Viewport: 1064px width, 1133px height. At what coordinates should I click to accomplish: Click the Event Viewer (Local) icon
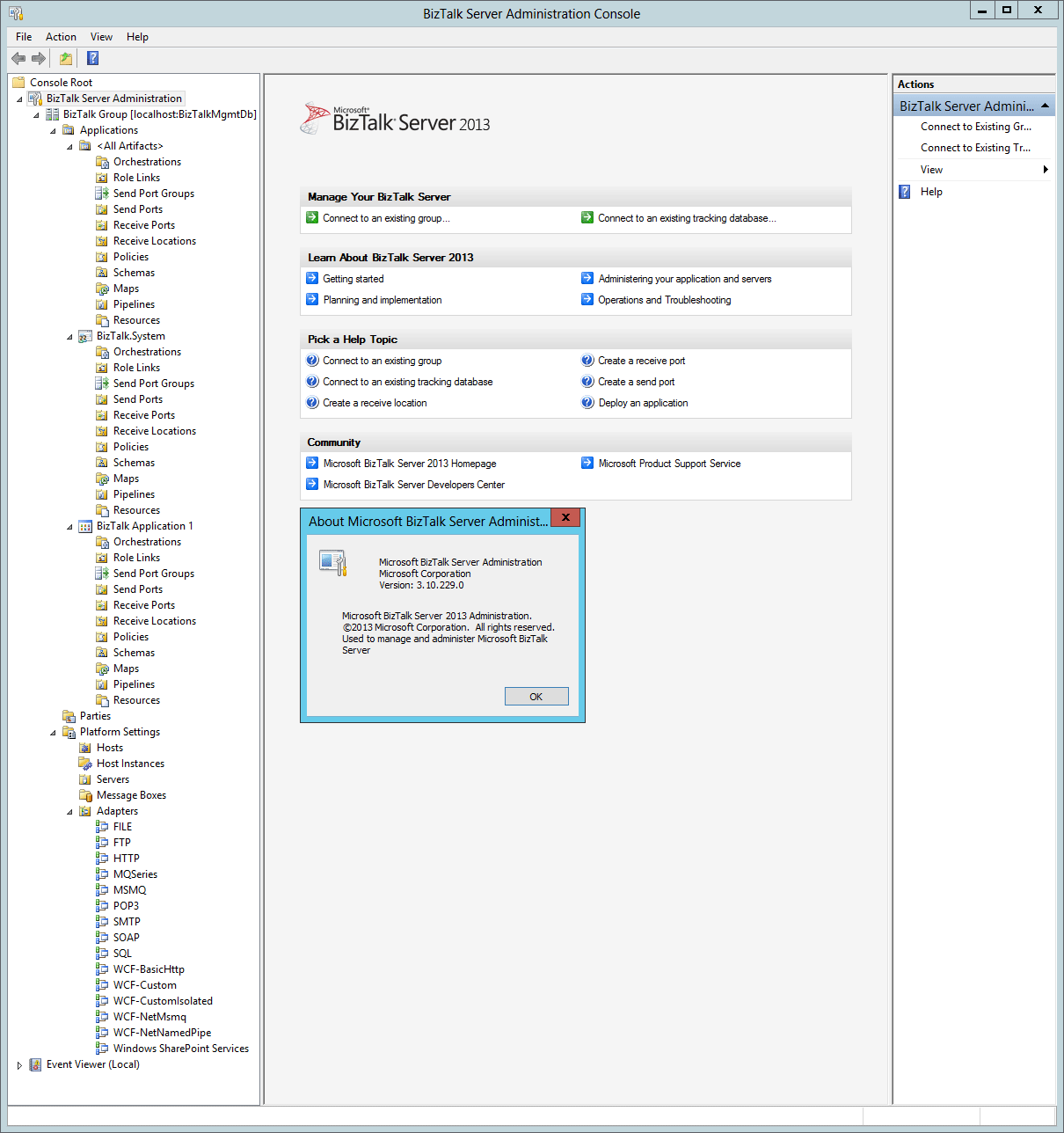[35, 1064]
